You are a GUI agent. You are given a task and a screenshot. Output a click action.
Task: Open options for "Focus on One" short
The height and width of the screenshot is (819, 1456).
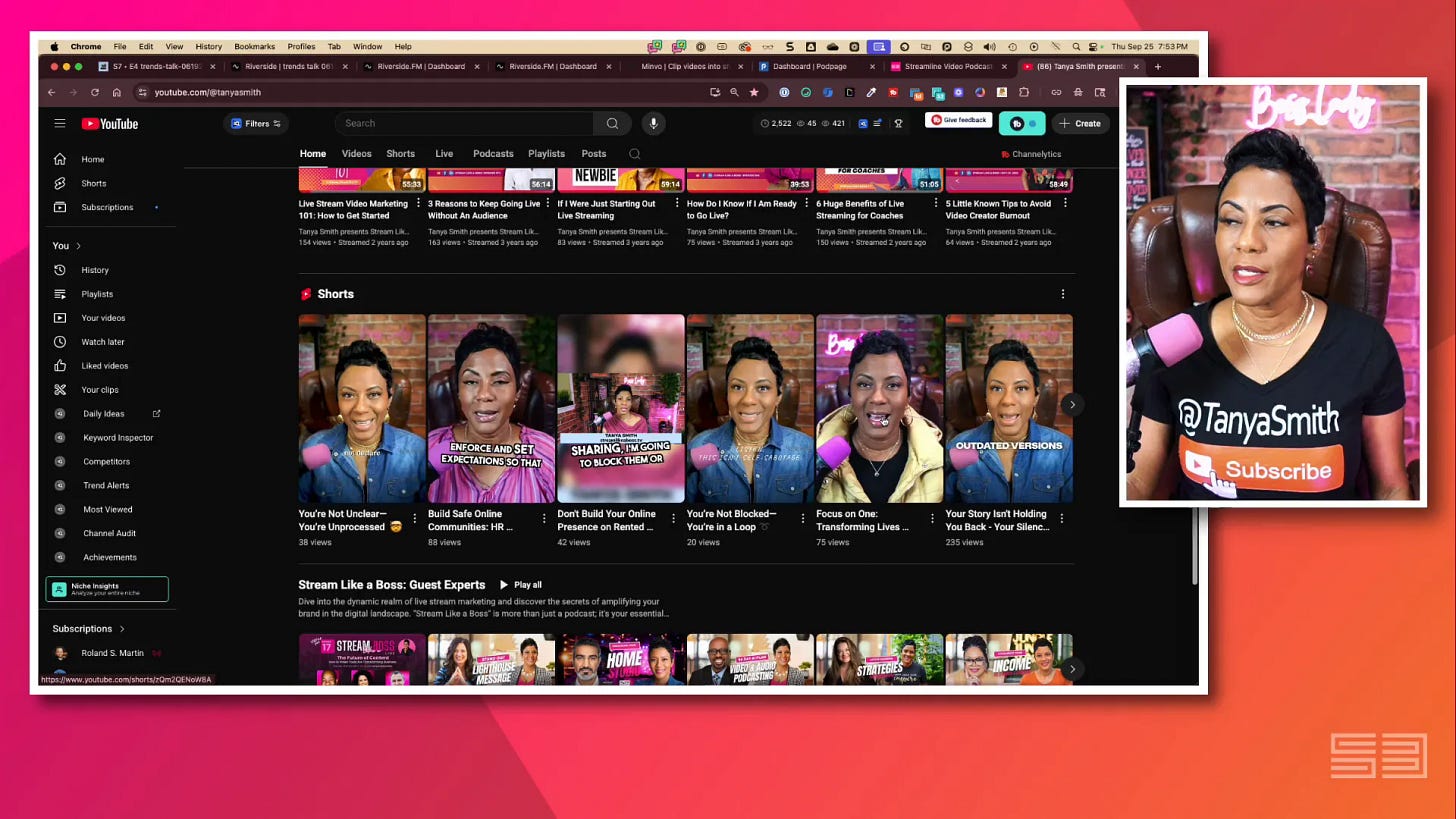[932, 519]
